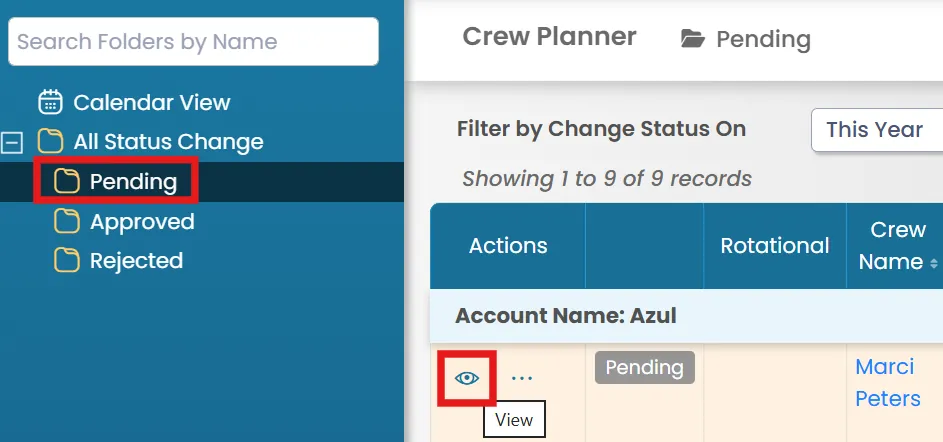Click the Account Name: Azul group row
The width and height of the screenshot is (943, 442).
[x=686, y=316]
